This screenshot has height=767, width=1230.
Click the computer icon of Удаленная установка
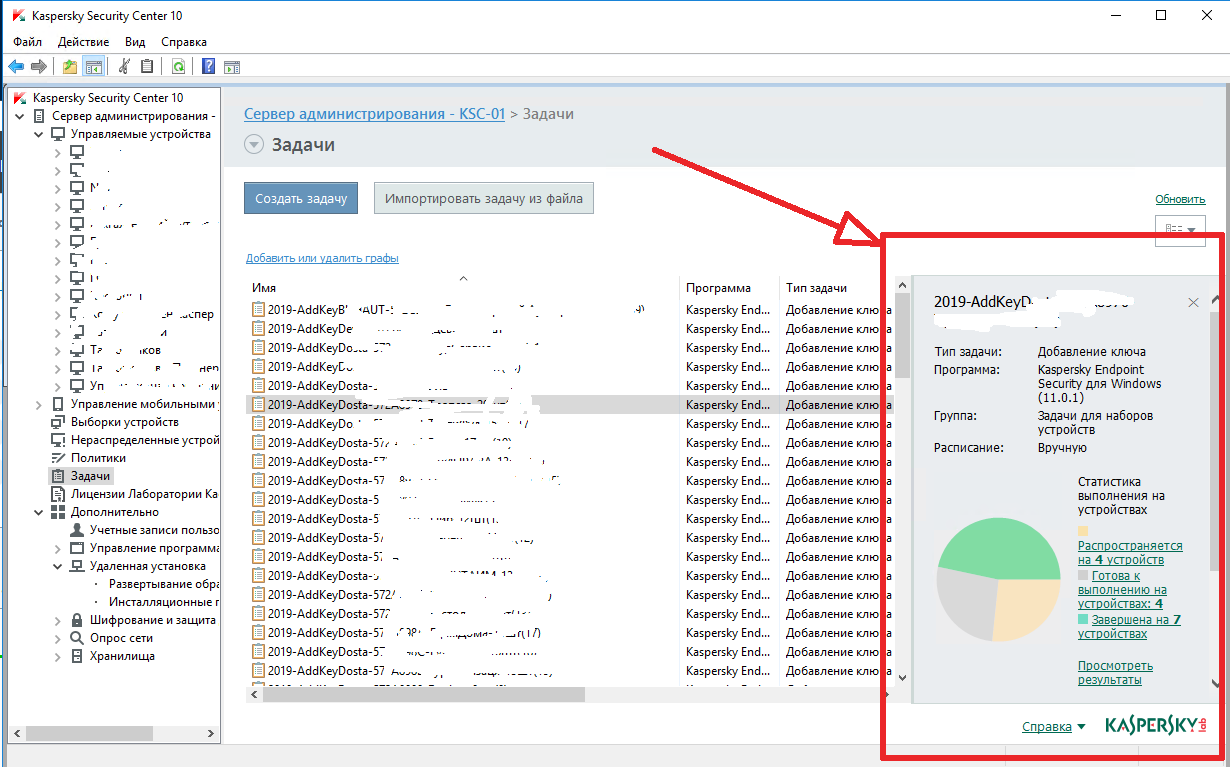click(77, 566)
